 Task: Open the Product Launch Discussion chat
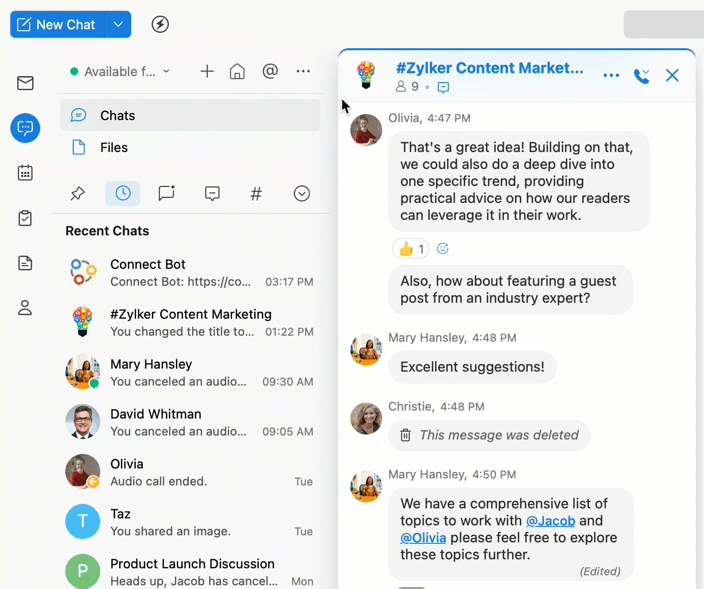(190, 571)
